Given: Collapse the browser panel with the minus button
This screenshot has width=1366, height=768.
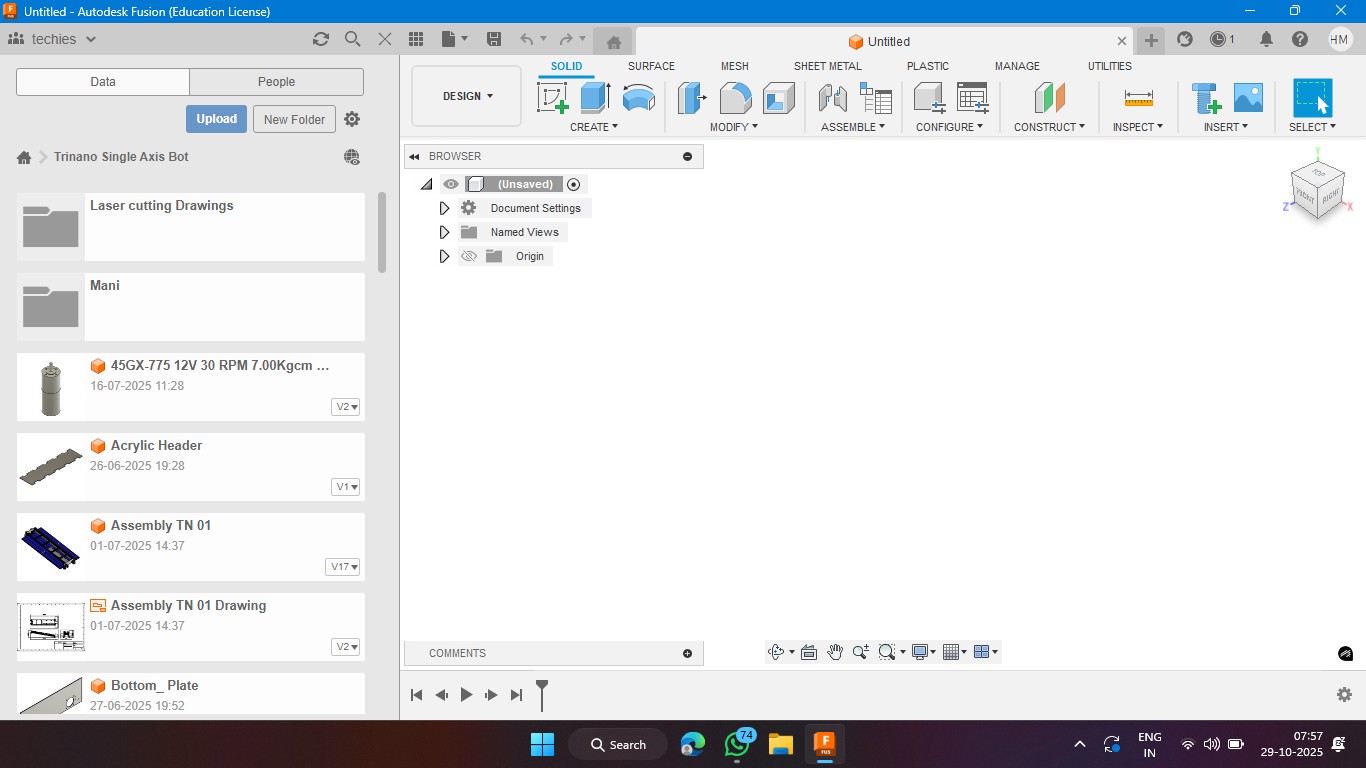Looking at the screenshot, I should (x=687, y=156).
